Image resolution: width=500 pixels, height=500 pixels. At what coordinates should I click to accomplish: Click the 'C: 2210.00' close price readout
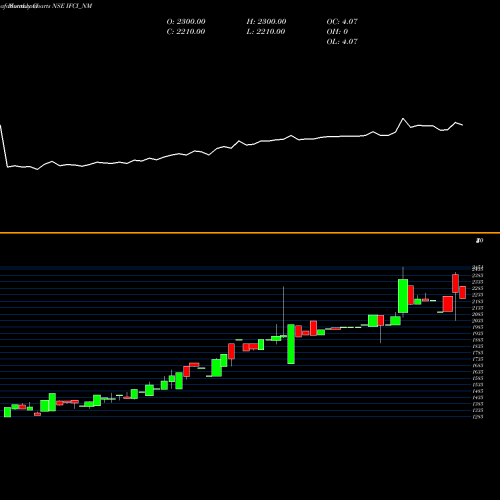[x=186, y=32]
